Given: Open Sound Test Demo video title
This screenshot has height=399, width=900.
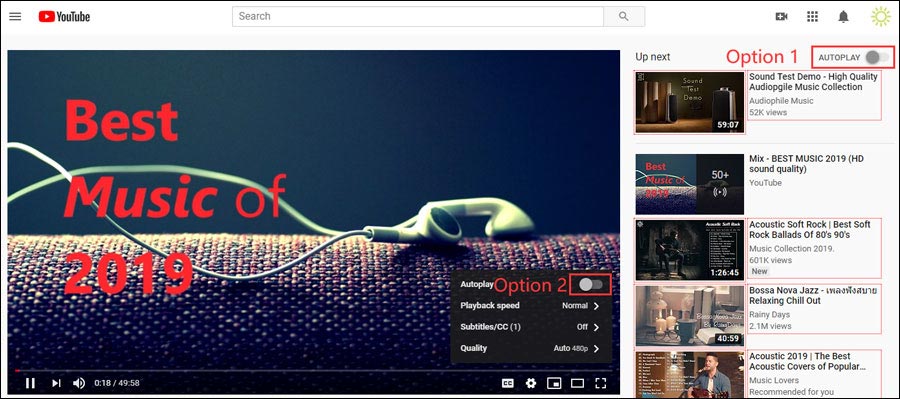Looking at the screenshot, I should [x=813, y=82].
